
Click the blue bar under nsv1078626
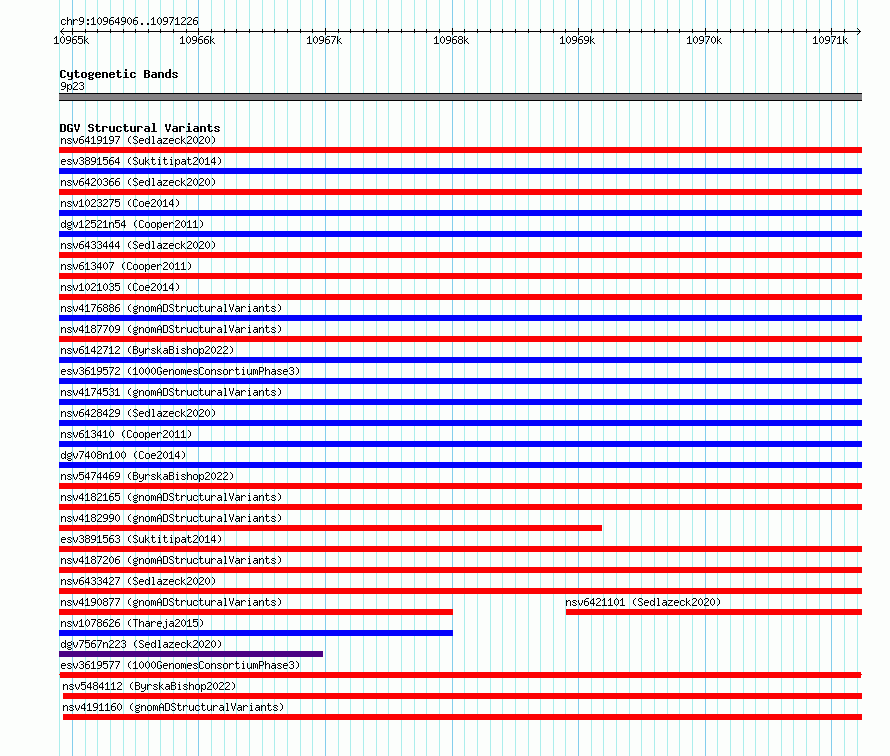[x=256, y=633]
